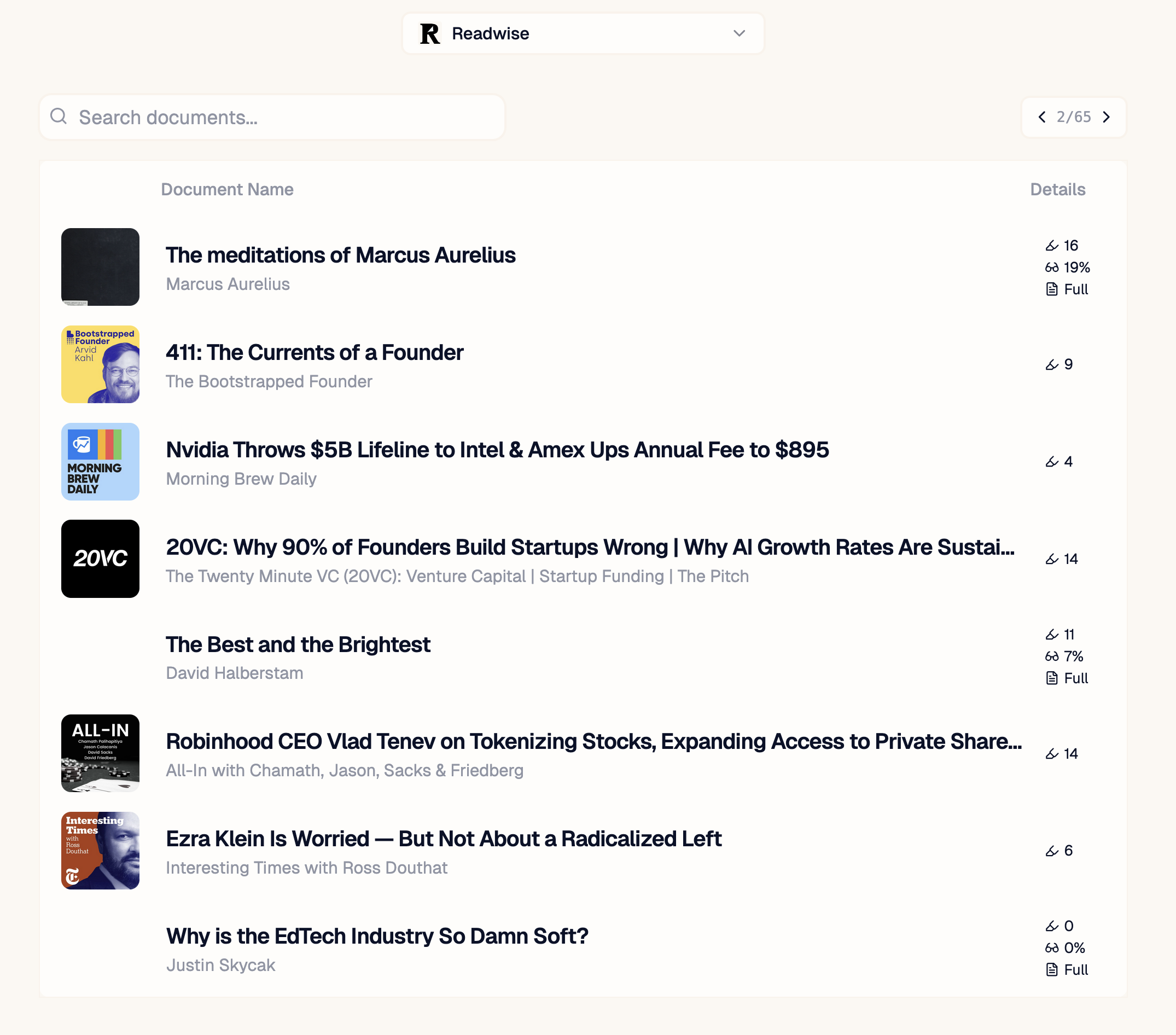Image resolution: width=1176 pixels, height=1035 pixels.
Task: Open The Best and the Brightest document
Action: click(x=298, y=644)
